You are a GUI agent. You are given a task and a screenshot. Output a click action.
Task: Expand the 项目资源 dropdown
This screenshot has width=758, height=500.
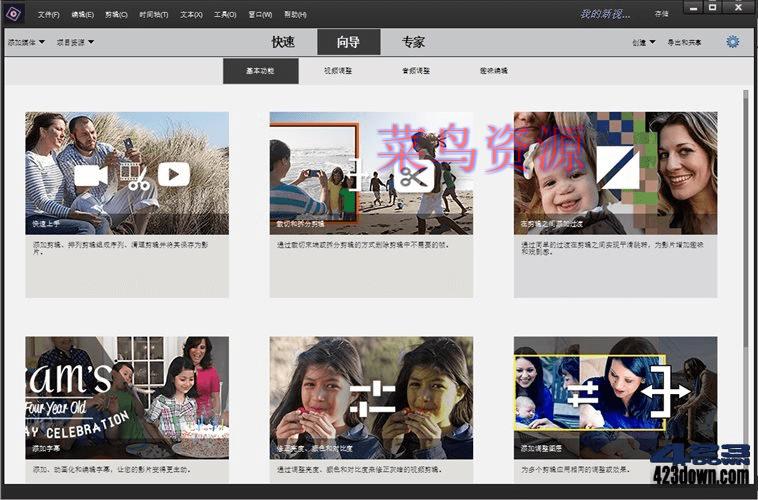tap(75, 43)
